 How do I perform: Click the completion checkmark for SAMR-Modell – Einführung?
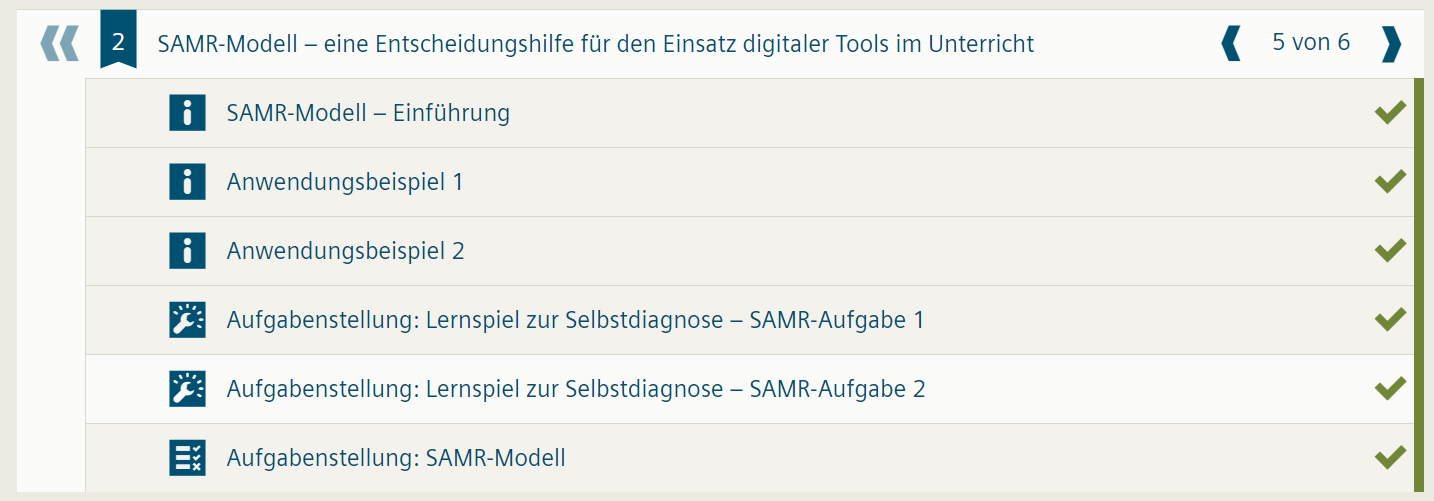click(x=1390, y=113)
